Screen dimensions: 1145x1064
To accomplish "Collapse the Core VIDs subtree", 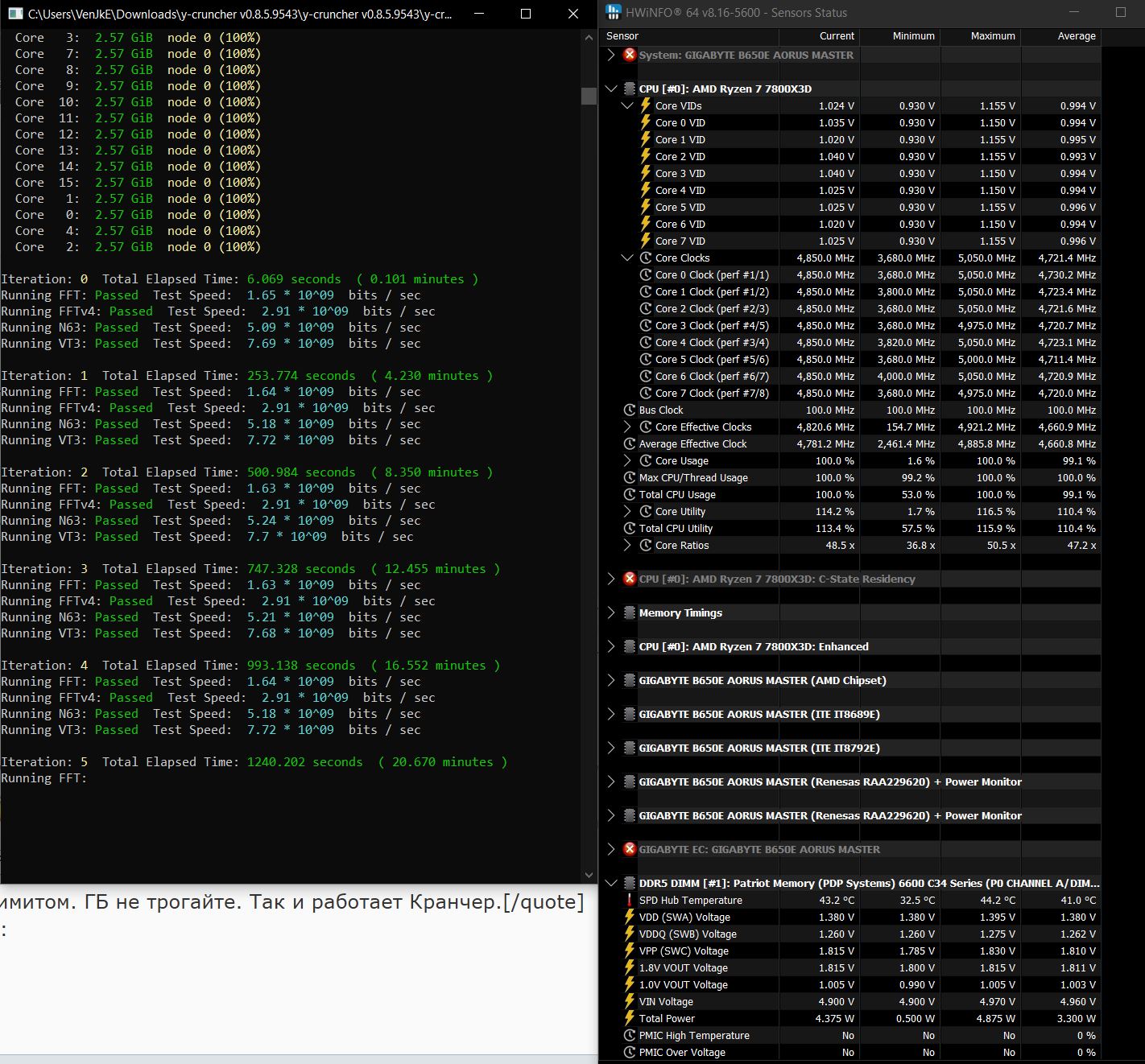I will 627,105.
